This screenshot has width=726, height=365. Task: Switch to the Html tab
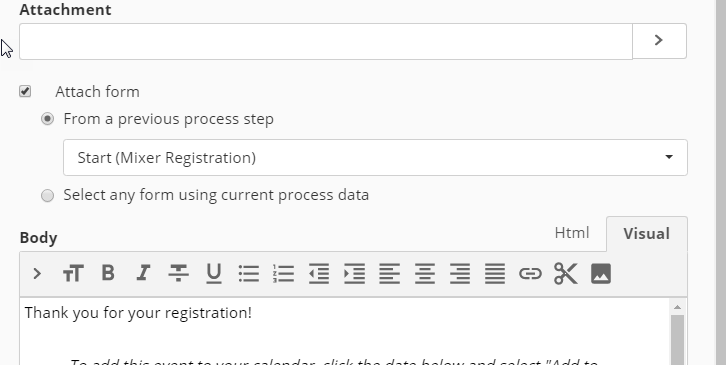572,233
